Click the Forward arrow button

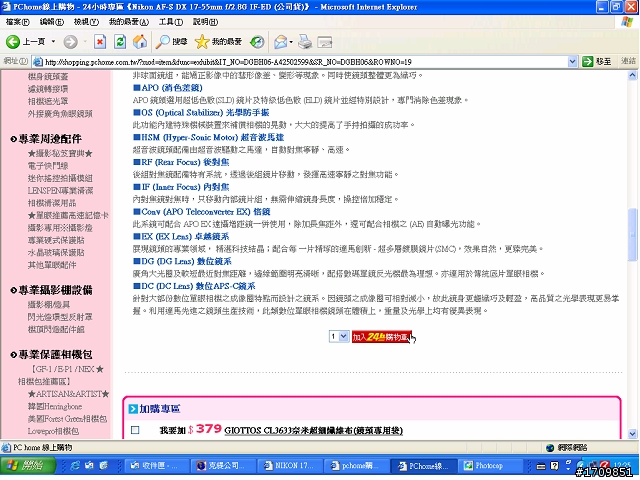[x=71, y=42]
